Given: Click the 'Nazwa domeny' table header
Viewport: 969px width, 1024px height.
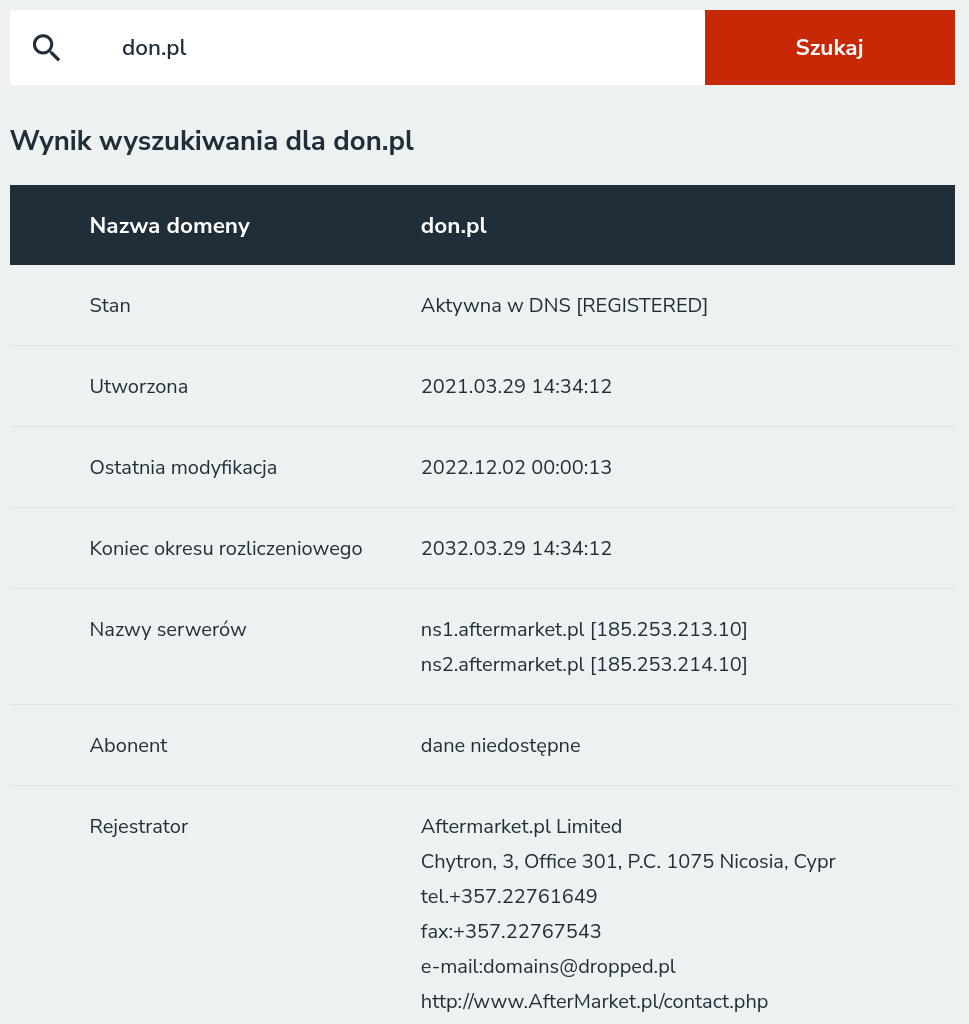Looking at the screenshot, I should [169, 225].
